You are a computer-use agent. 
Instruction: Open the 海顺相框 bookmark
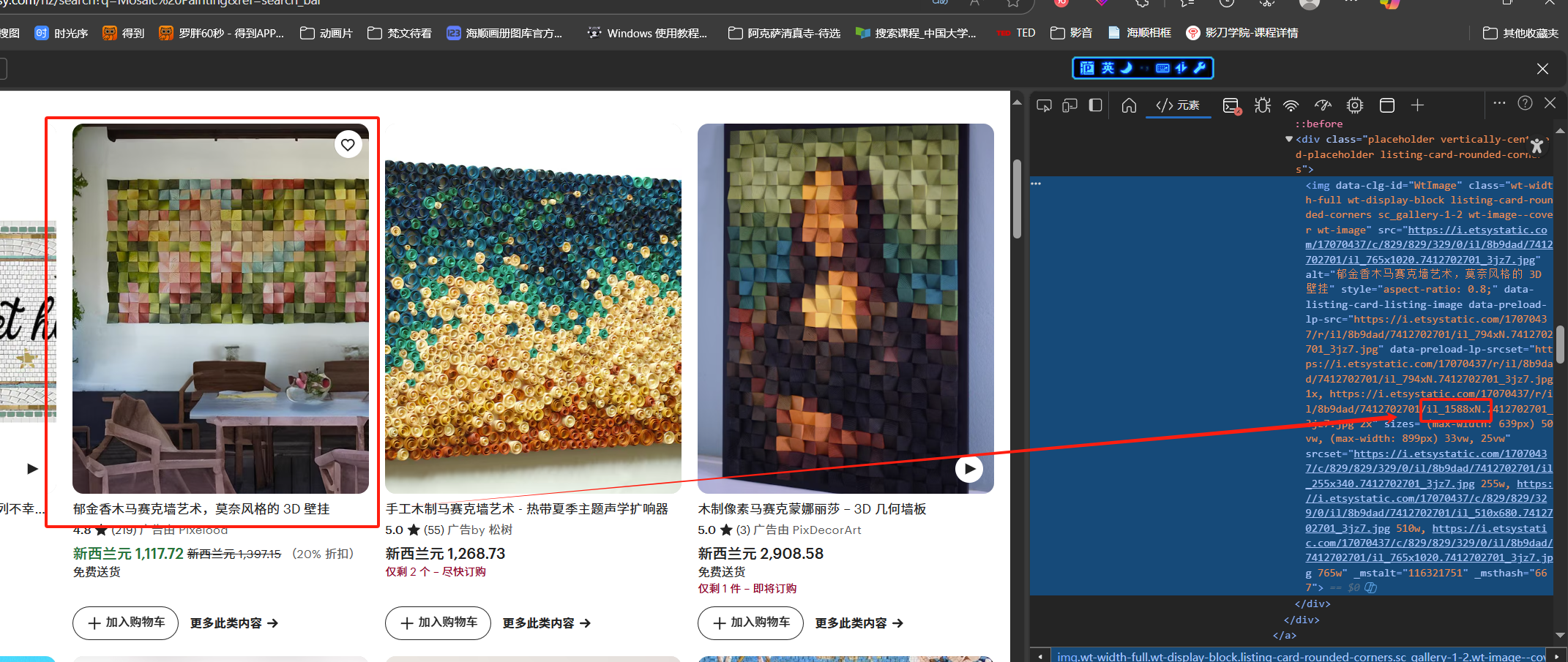(x=1139, y=33)
